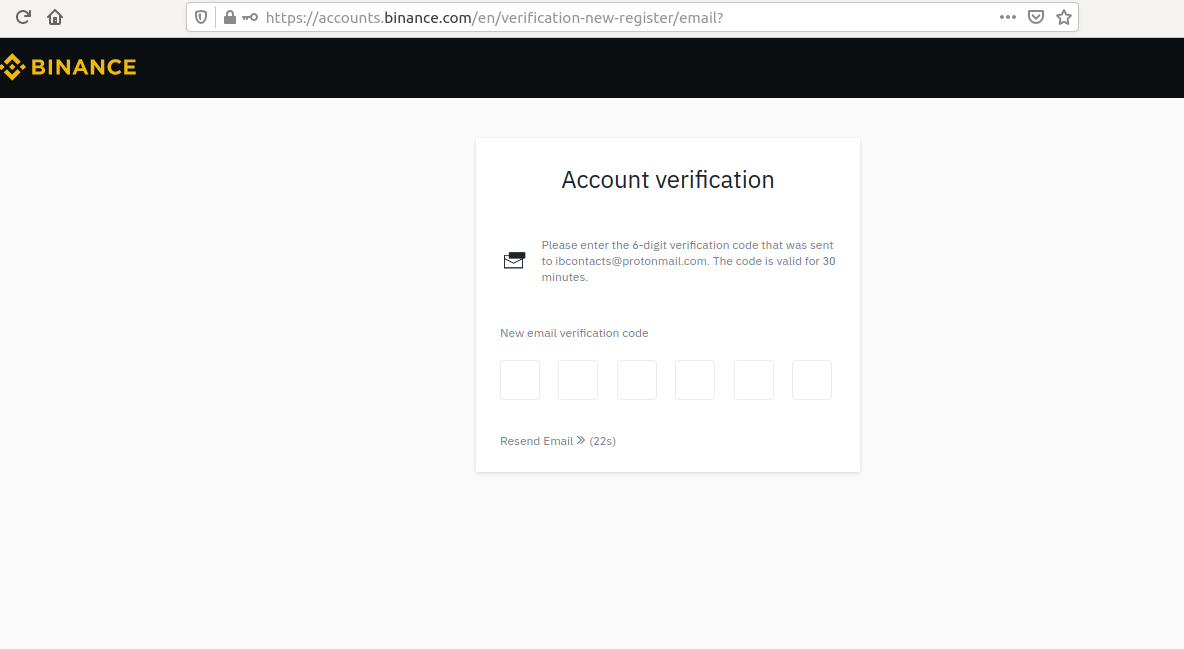The height and width of the screenshot is (649, 1184).
Task: Click the New email verification code label
Action: click(574, 333)
